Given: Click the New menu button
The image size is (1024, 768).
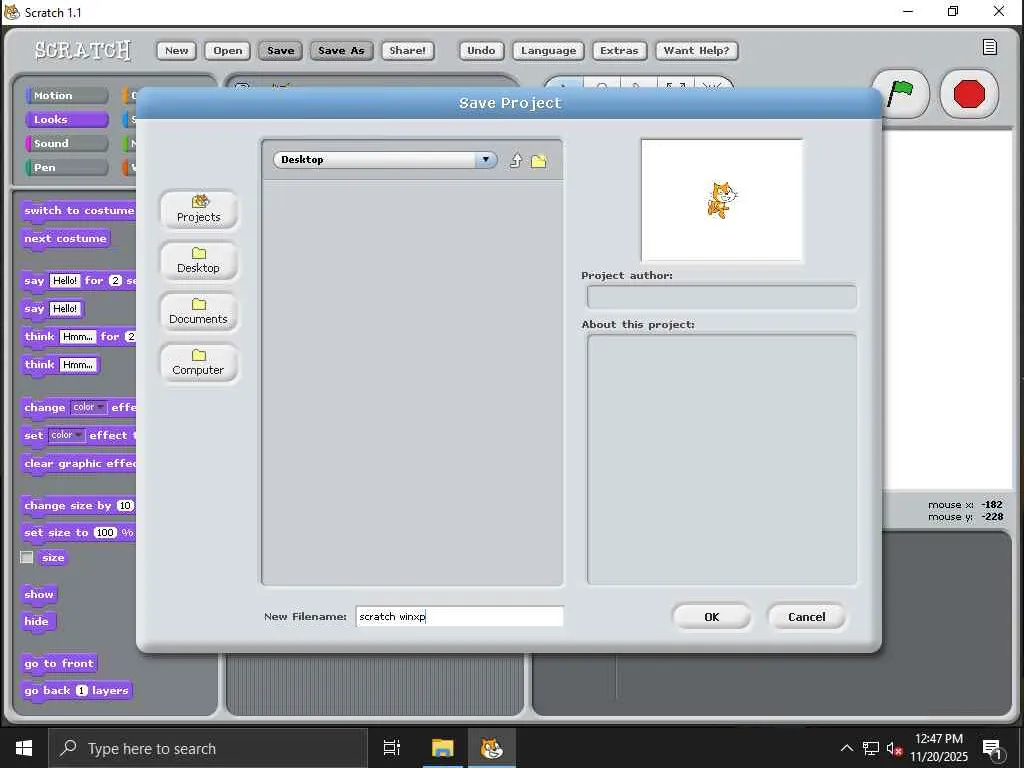Looking at the screenshot, I should pyautogui.click(x=176, y=50).
